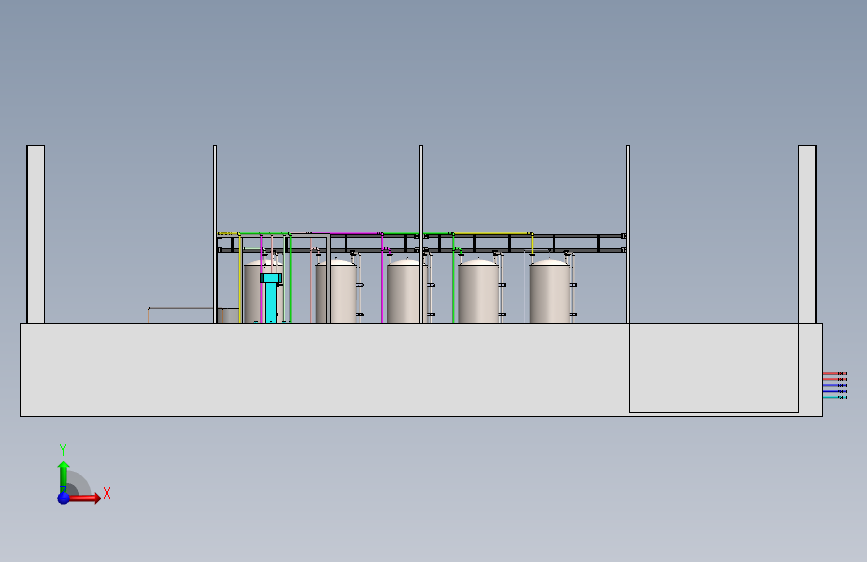Select the middle storage tank of five
This screenshot has width=867, height=562.
tap(407, 292)
